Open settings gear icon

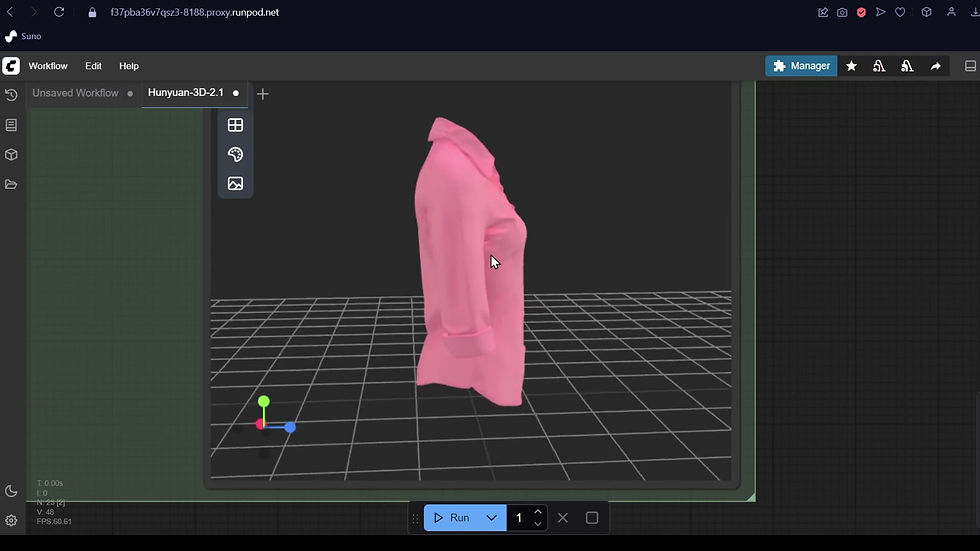11,520
